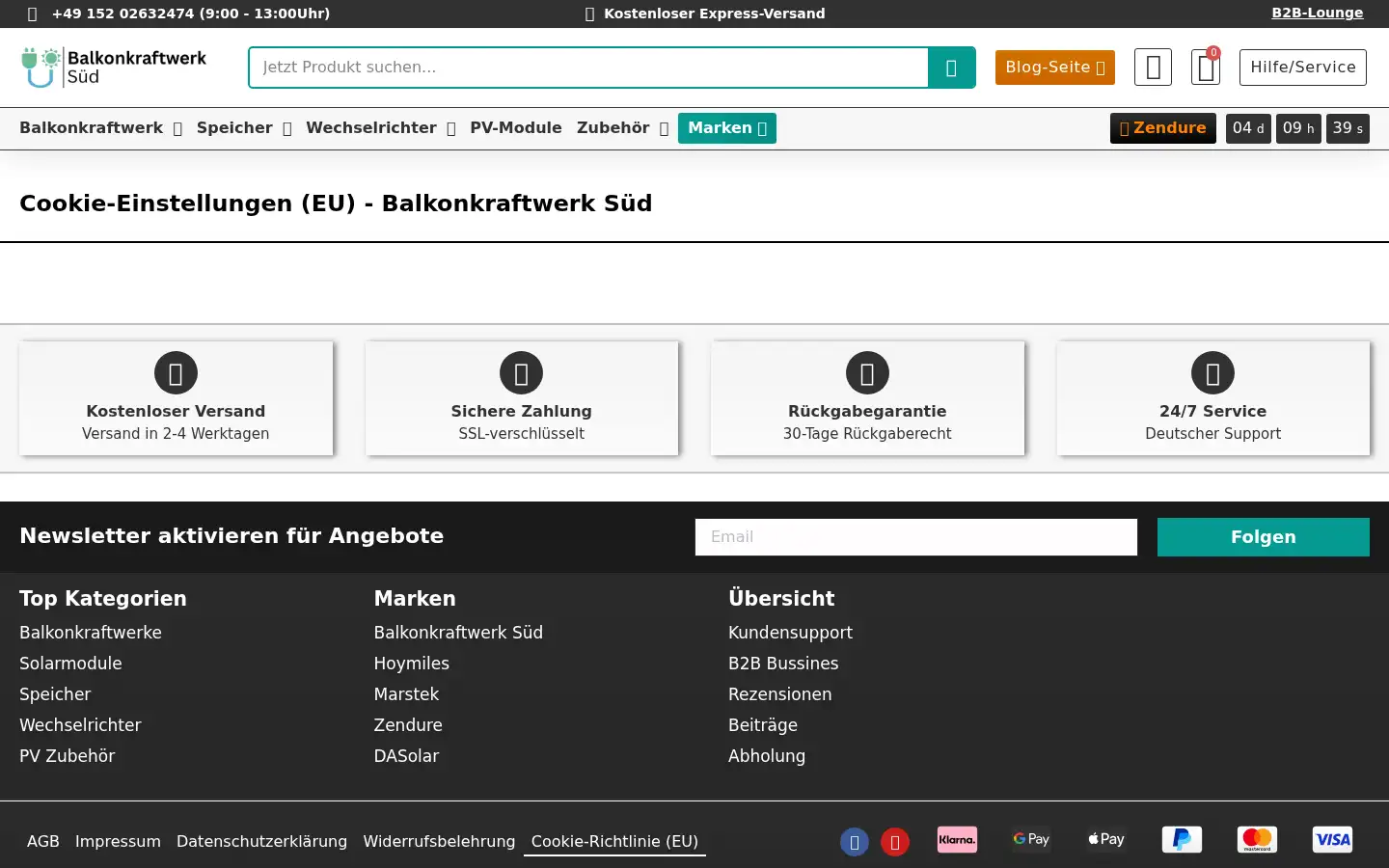Open Widerrufsbelehrung footer link
The width and height of the screenshot is (1389, 868).
(439, 841)
